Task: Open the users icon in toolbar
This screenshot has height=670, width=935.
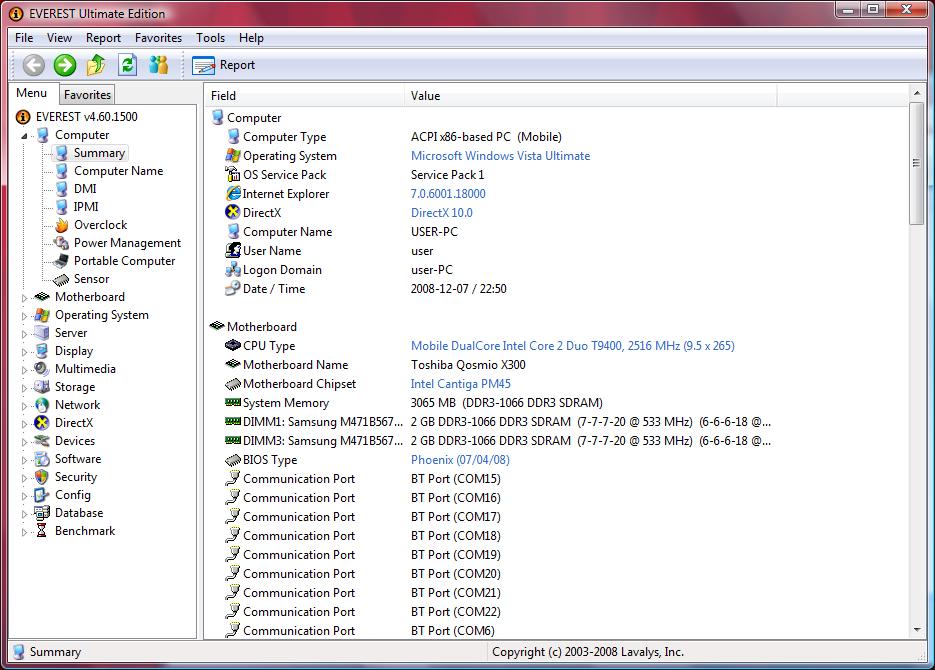Action: 159,65
